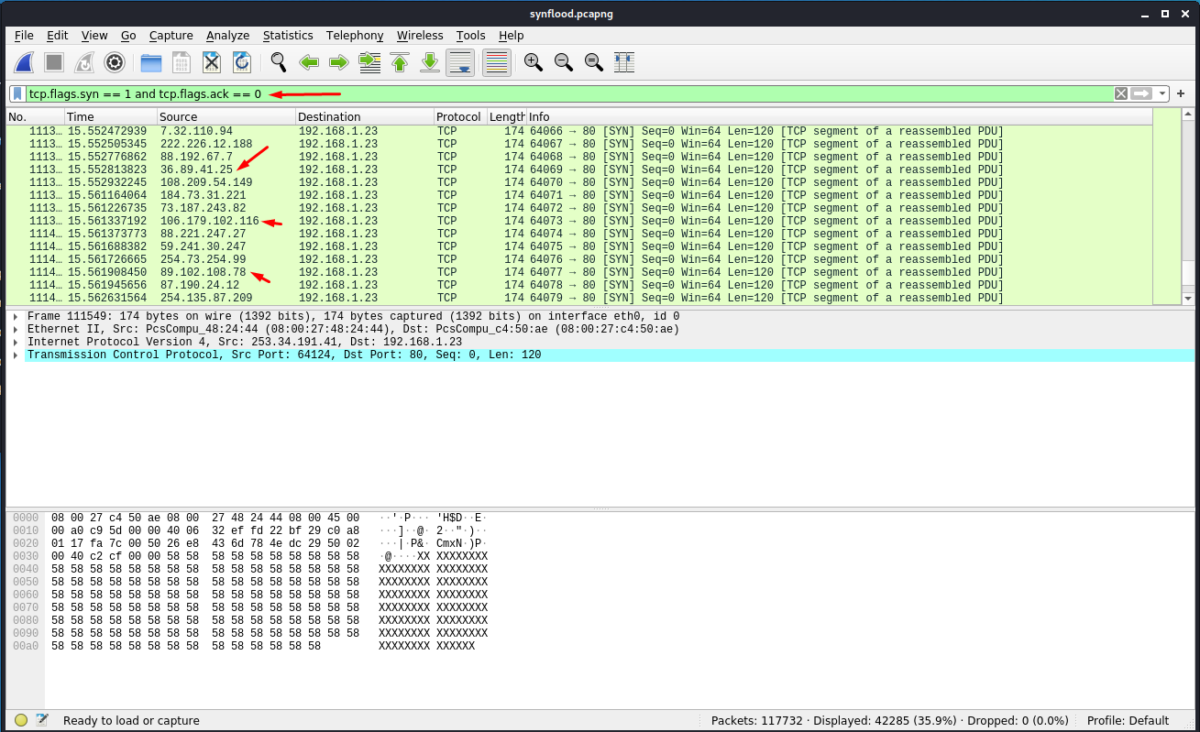This screenshot has height=732, width=1200.
Task: Open the display filter history dropdown
Action: [1162, 93]
